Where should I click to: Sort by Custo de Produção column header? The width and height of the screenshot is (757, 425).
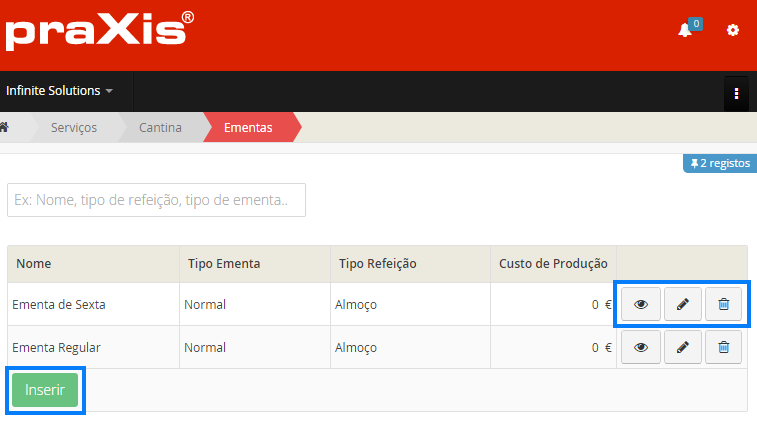553,264
